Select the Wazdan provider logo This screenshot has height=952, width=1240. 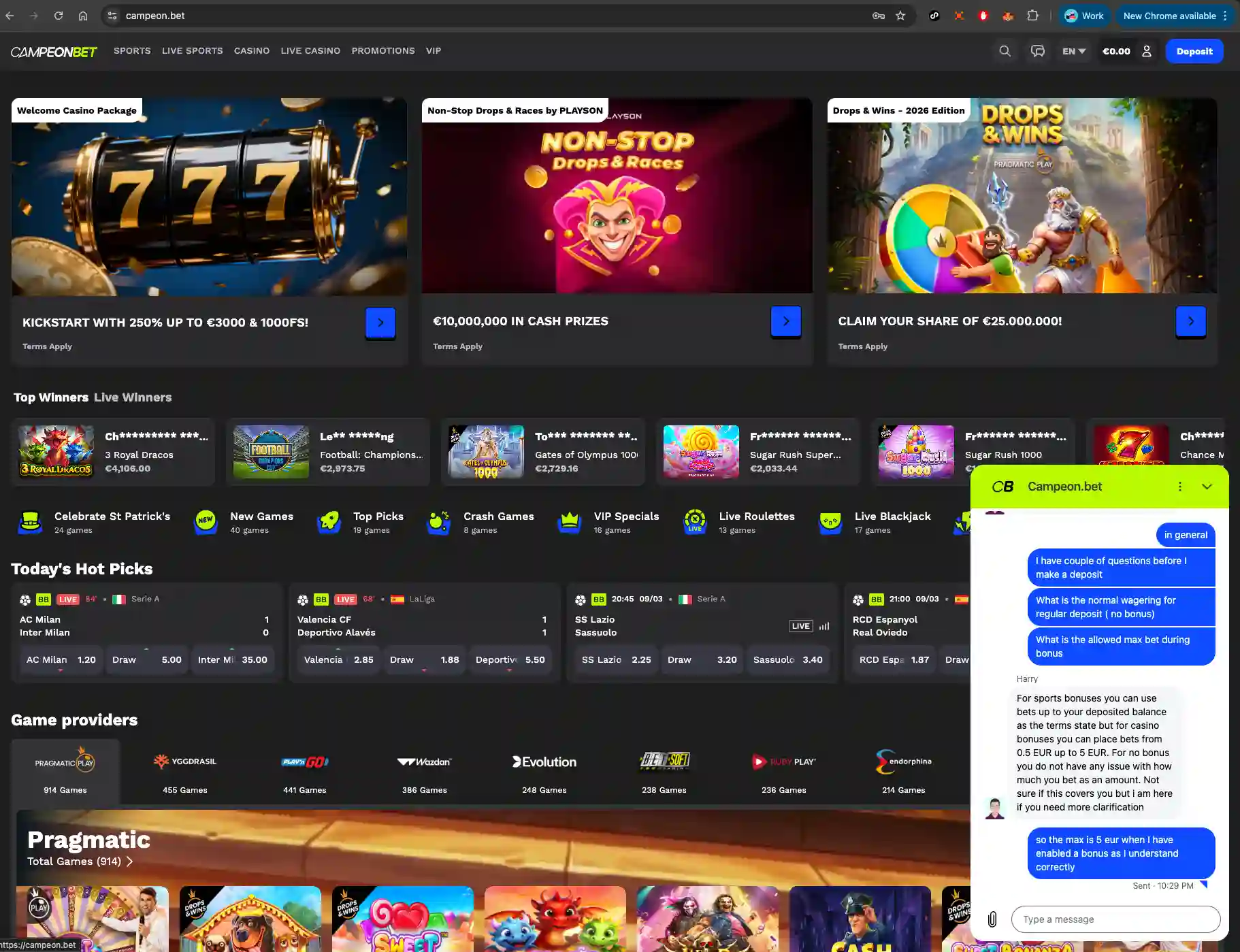425,761
